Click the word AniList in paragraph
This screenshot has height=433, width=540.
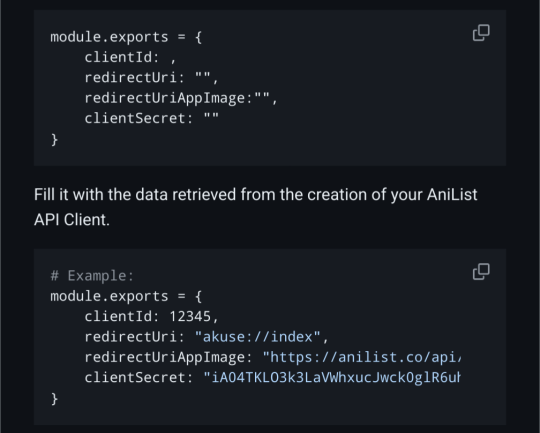(452, 195)
